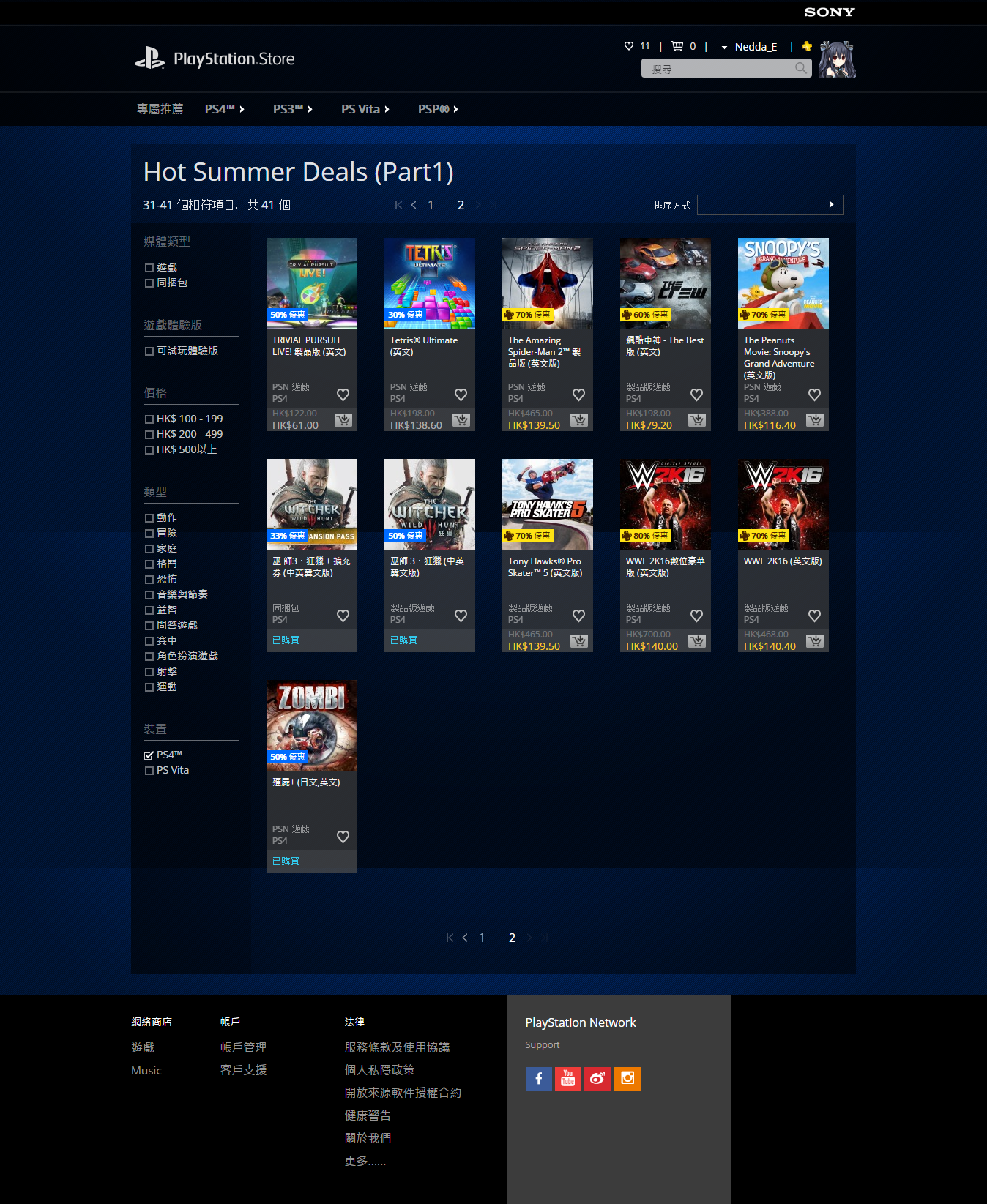The width and height of the screenshot is (987, 1204).
Task: Open the 排序方式 sort dropdown
Action: pos(770,205)
